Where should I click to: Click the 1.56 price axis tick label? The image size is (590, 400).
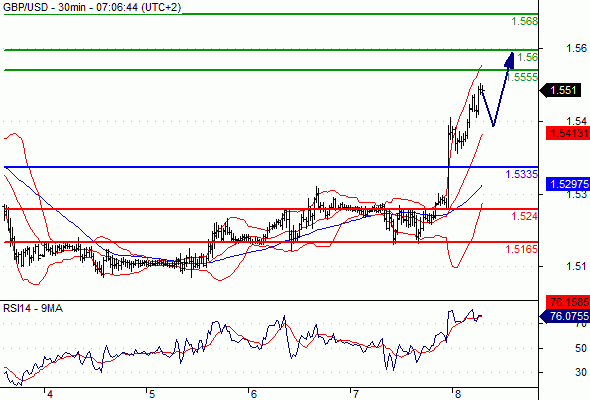coord(576,48)
